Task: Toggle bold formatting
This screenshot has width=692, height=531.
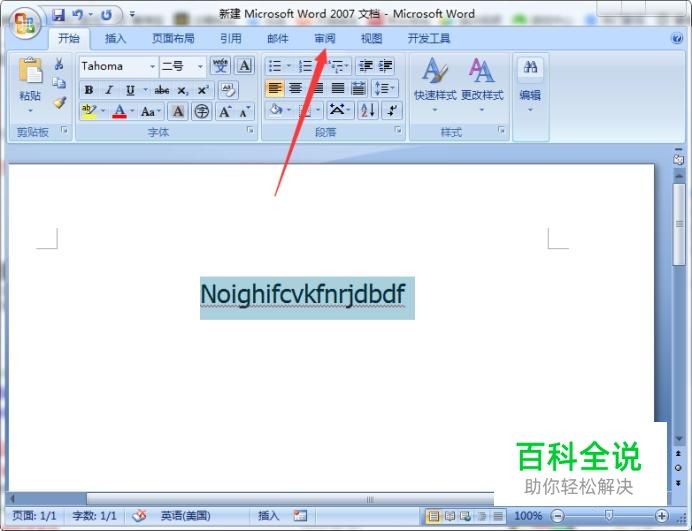Action: pos(89,90)
